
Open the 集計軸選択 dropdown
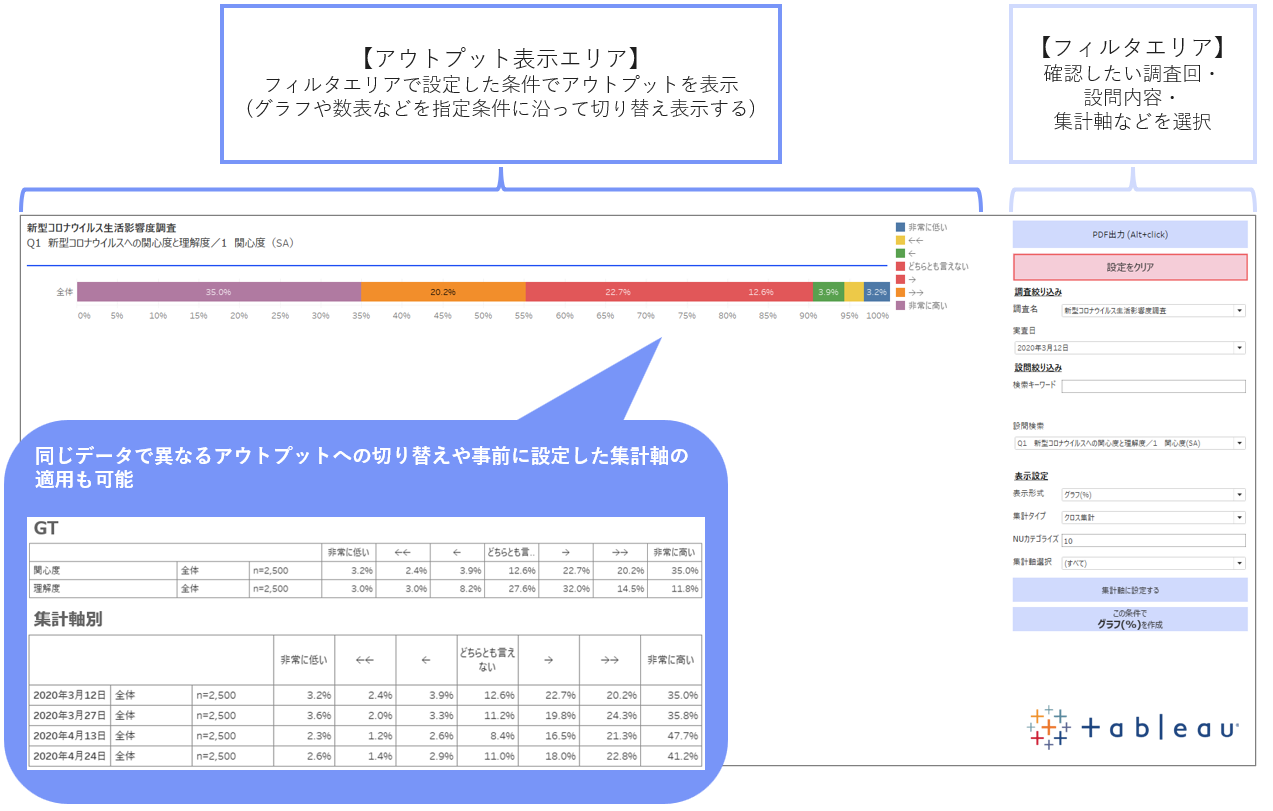coord(1153,563)
